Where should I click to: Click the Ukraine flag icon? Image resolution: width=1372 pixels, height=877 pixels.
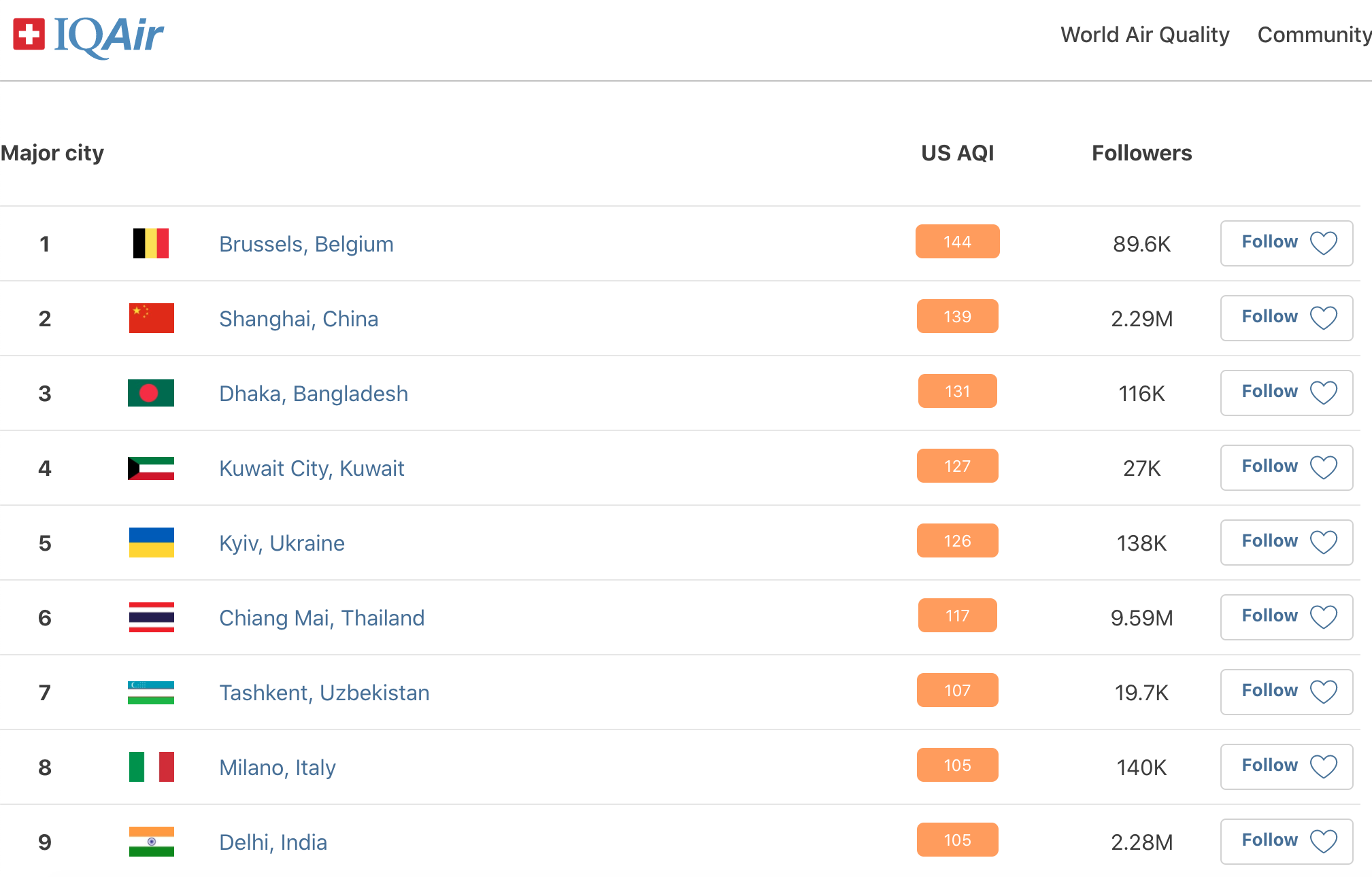151,543
